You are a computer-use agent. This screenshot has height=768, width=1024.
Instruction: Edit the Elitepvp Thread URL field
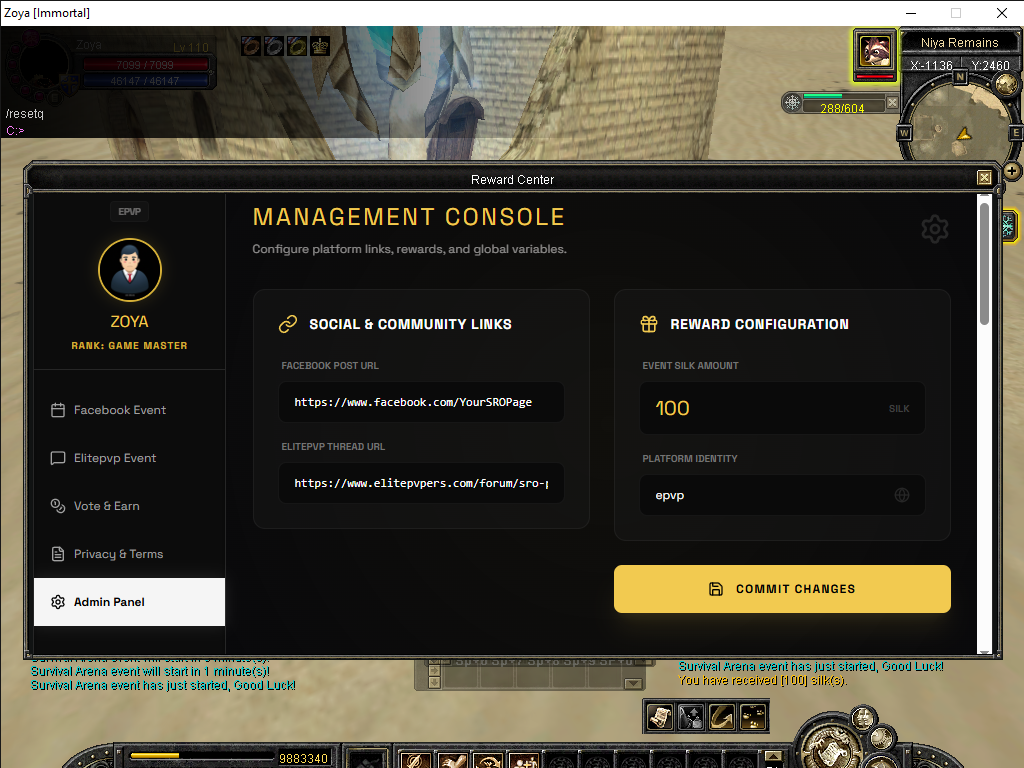[421, 483]
